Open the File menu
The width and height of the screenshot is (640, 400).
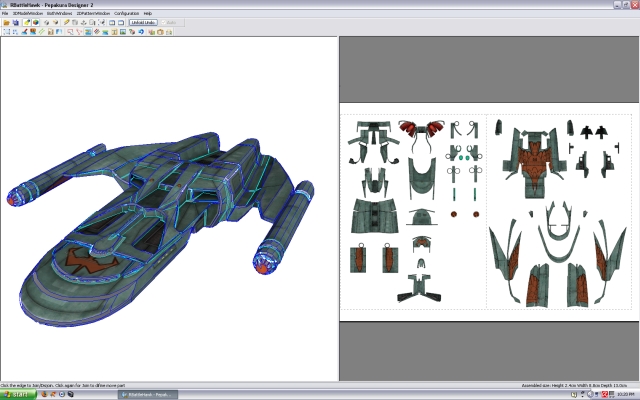[x=5, y=13]
